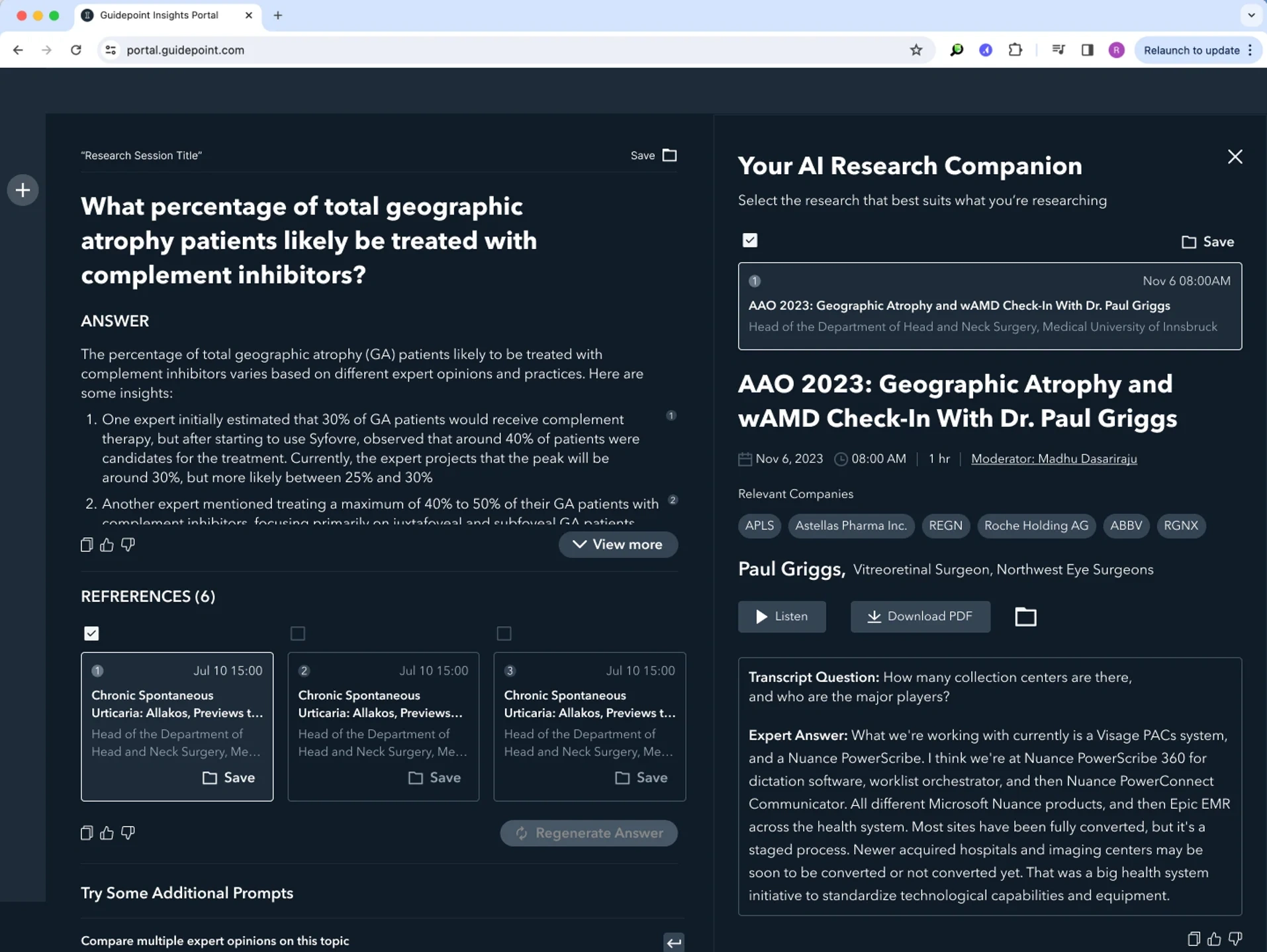Click the blue circular extension icon
The width and height of the screenshot is (1267, 952).
(x=986, y=50)
